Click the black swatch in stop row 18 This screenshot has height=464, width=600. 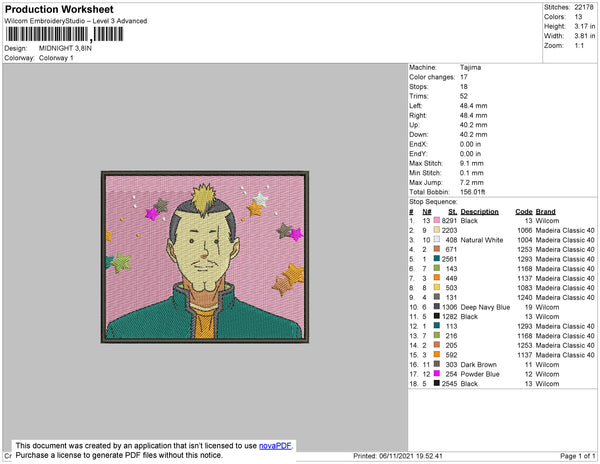437,383
